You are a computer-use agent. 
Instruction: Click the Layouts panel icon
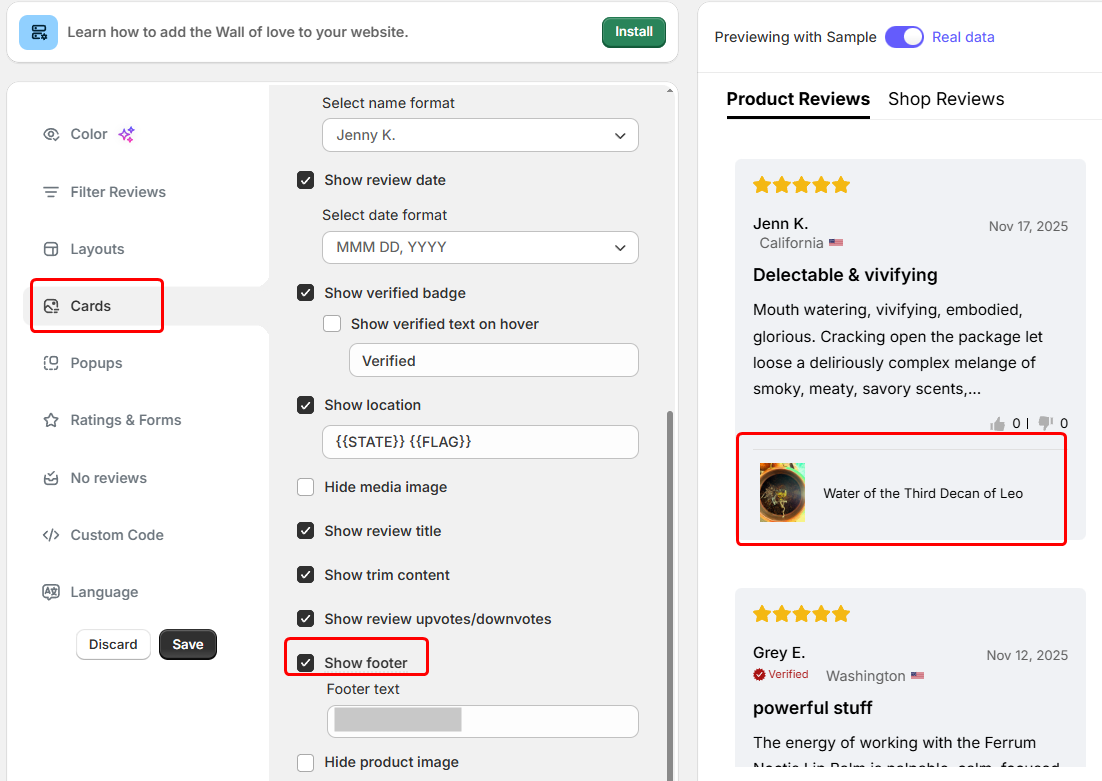(51, 249)
